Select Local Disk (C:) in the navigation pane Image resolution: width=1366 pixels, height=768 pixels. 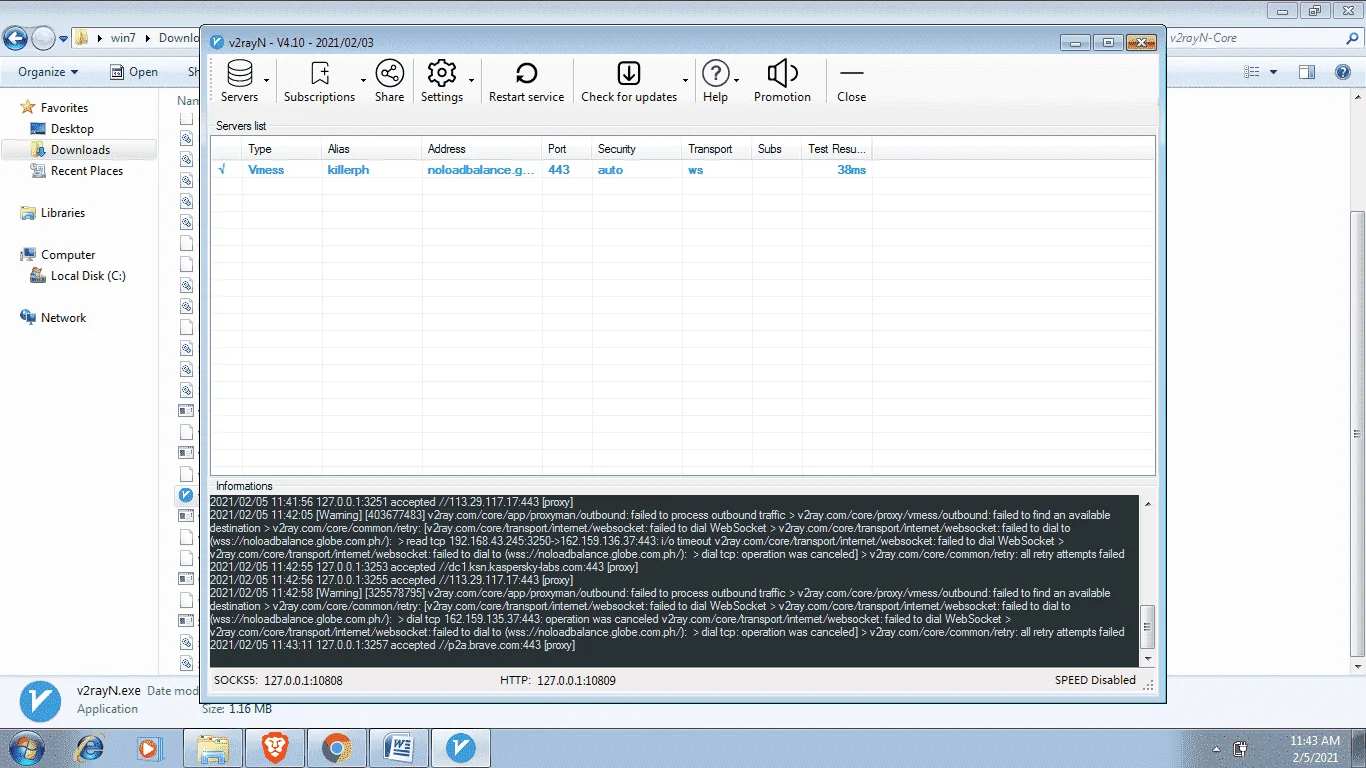click(x=88, y=276)
